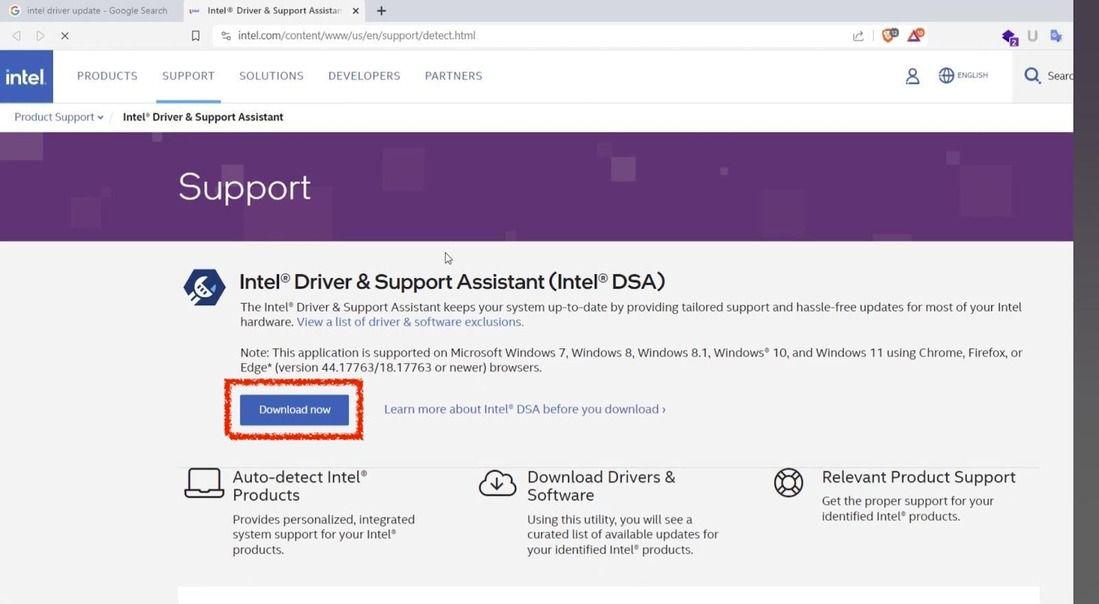Click the U extension icon
The height and width of the screenshot is (604, 1099).
click(x=1032, y=36)
